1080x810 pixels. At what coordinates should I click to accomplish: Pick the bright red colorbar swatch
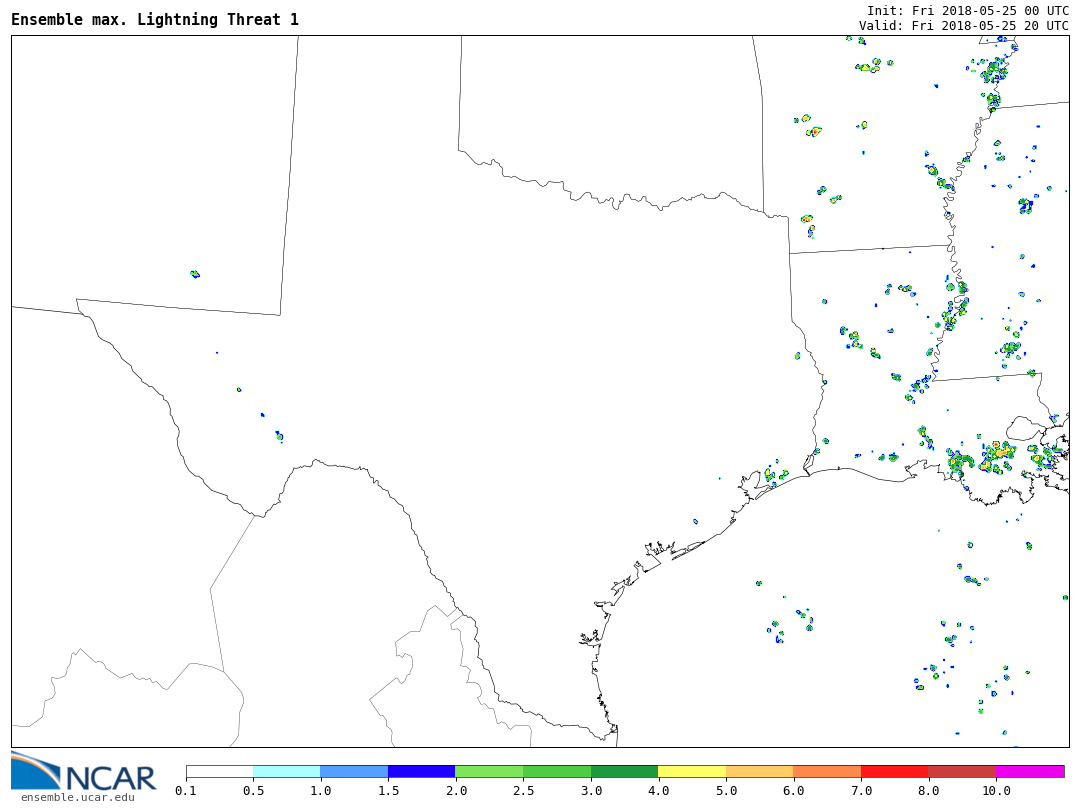point(895,772)
